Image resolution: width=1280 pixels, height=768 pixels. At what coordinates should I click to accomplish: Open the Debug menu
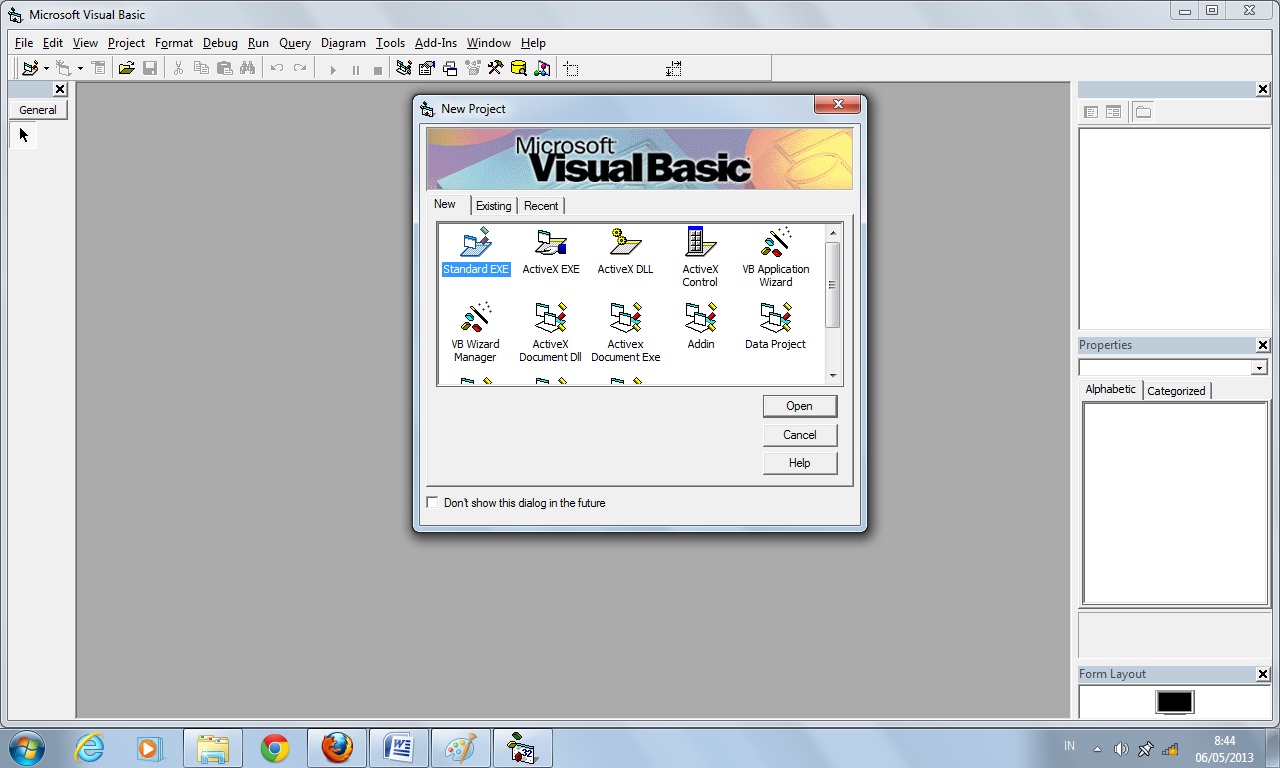220,43
